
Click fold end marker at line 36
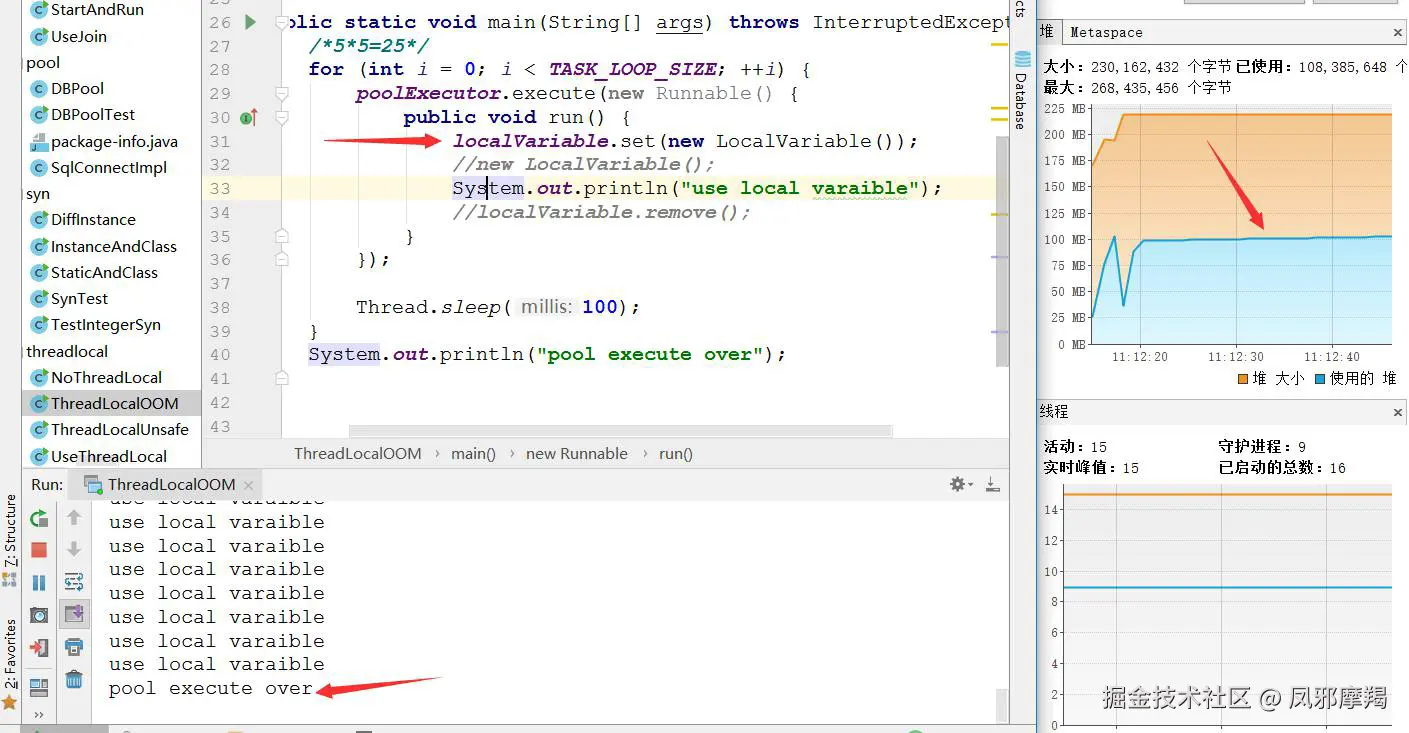click(281, 260)
